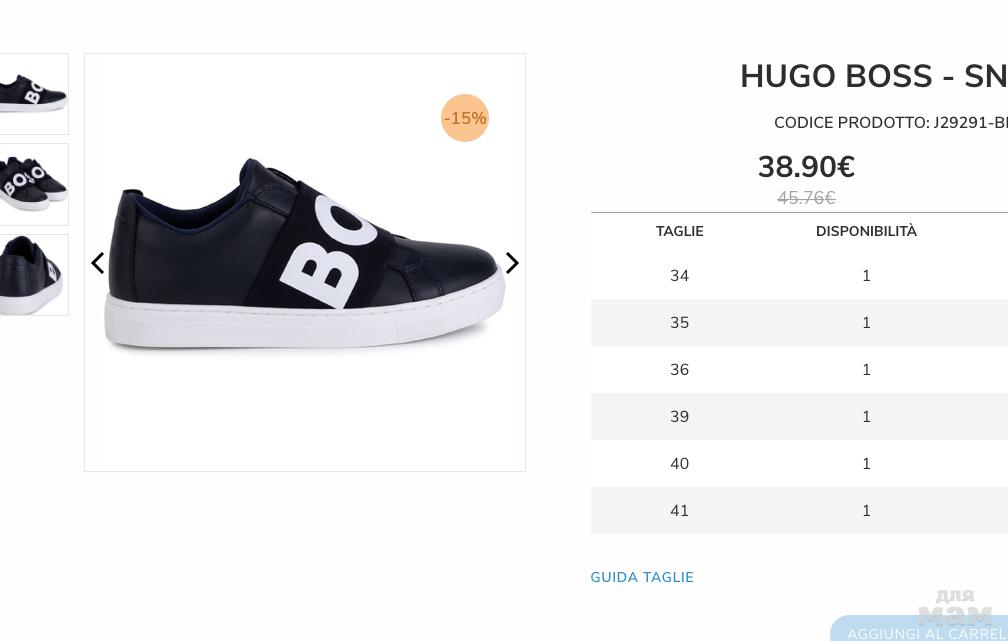
Task: Select the first shoe thumbnail
Action: click(x=34, y=94)
